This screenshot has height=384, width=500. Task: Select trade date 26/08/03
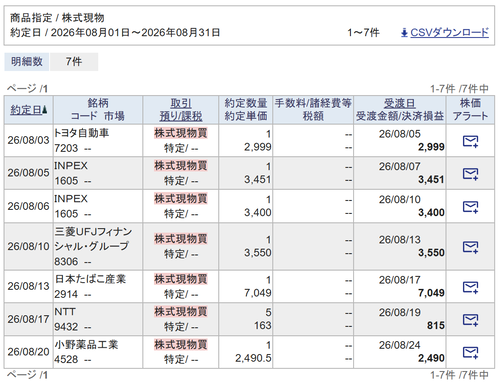point(28,140)
